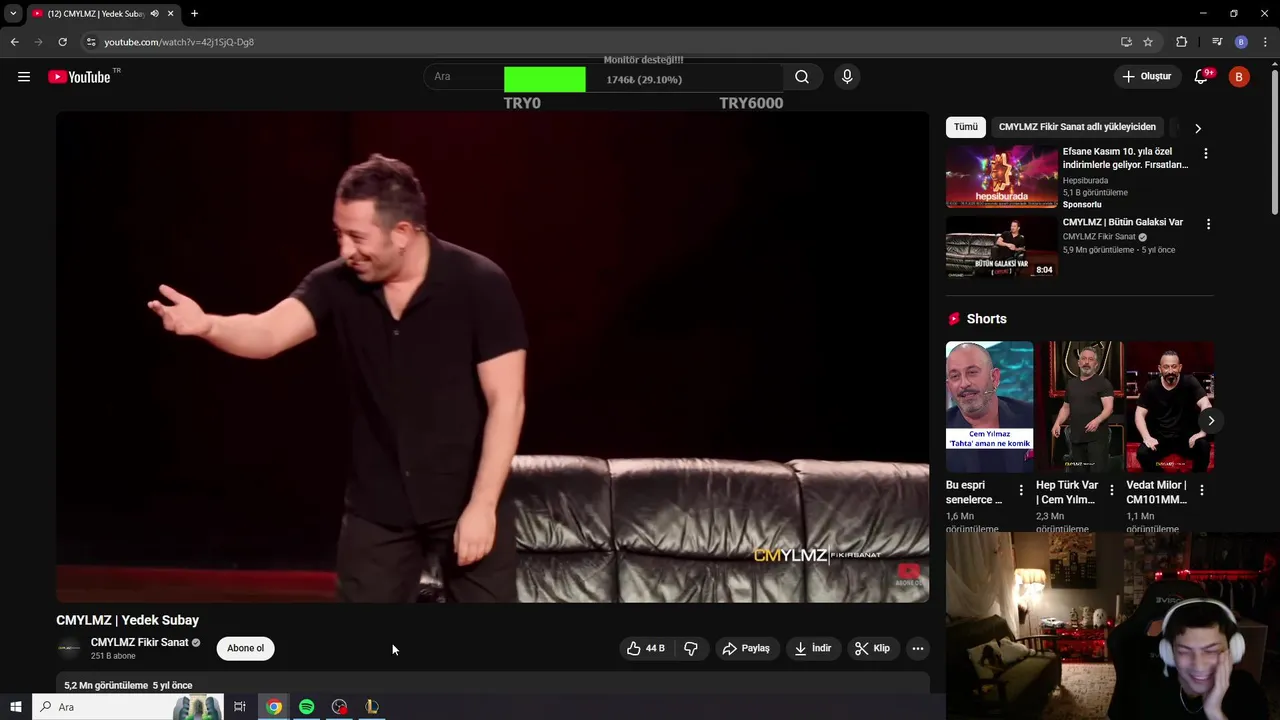Click the Abone ol subscribe button
1280x720 pixels.
(245, 648)
